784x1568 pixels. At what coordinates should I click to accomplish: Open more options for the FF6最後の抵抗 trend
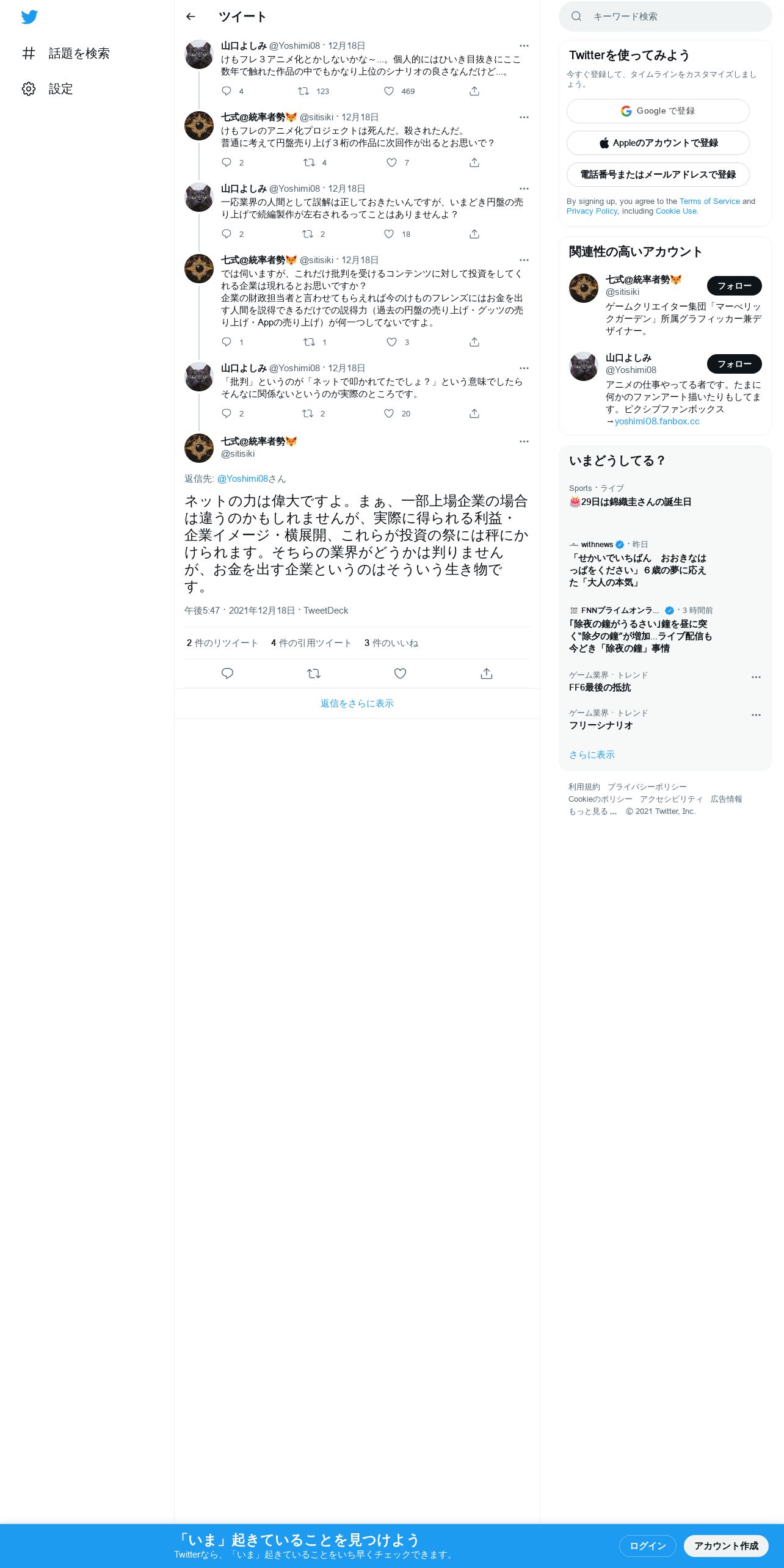(756, 677)
